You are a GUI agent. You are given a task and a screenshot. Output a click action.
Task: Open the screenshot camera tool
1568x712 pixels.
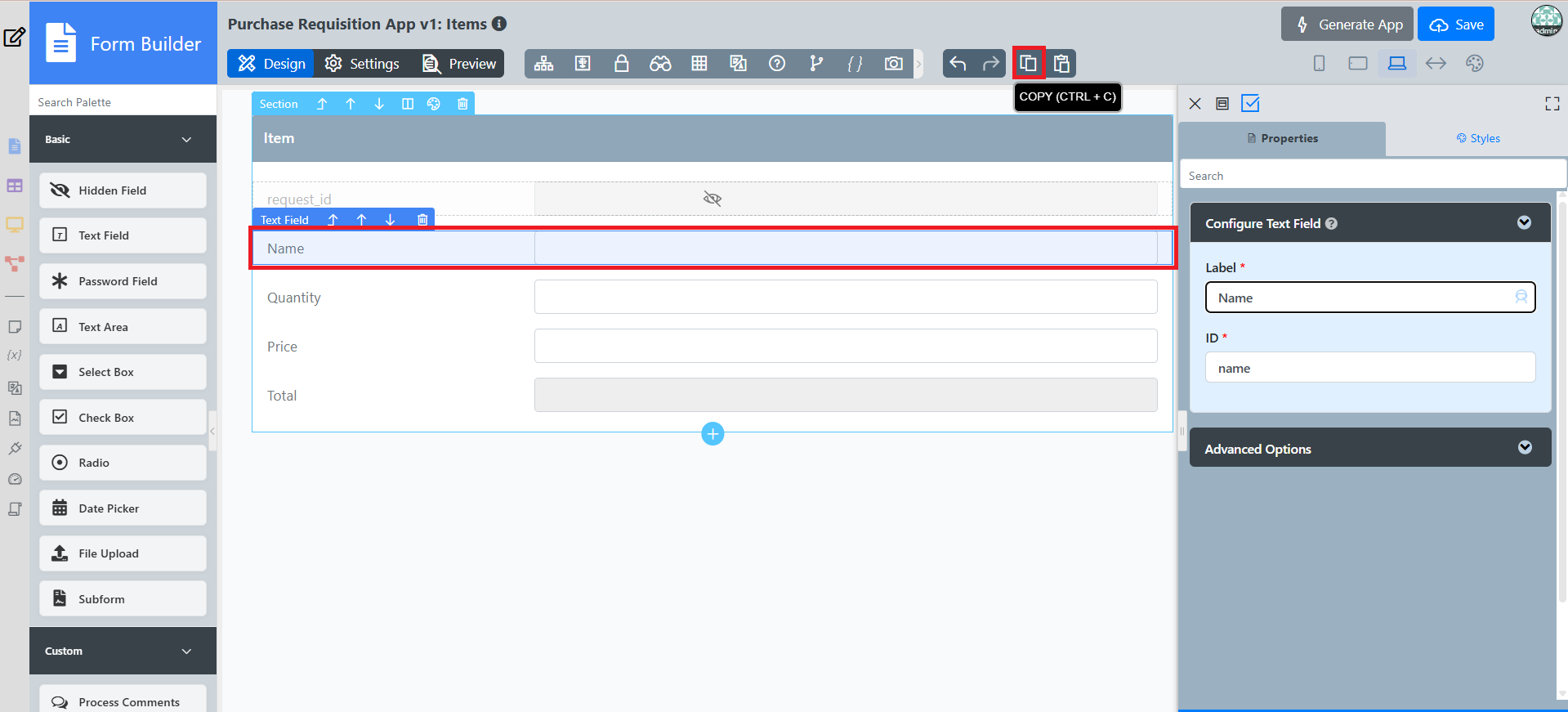[x=894, y=63]
